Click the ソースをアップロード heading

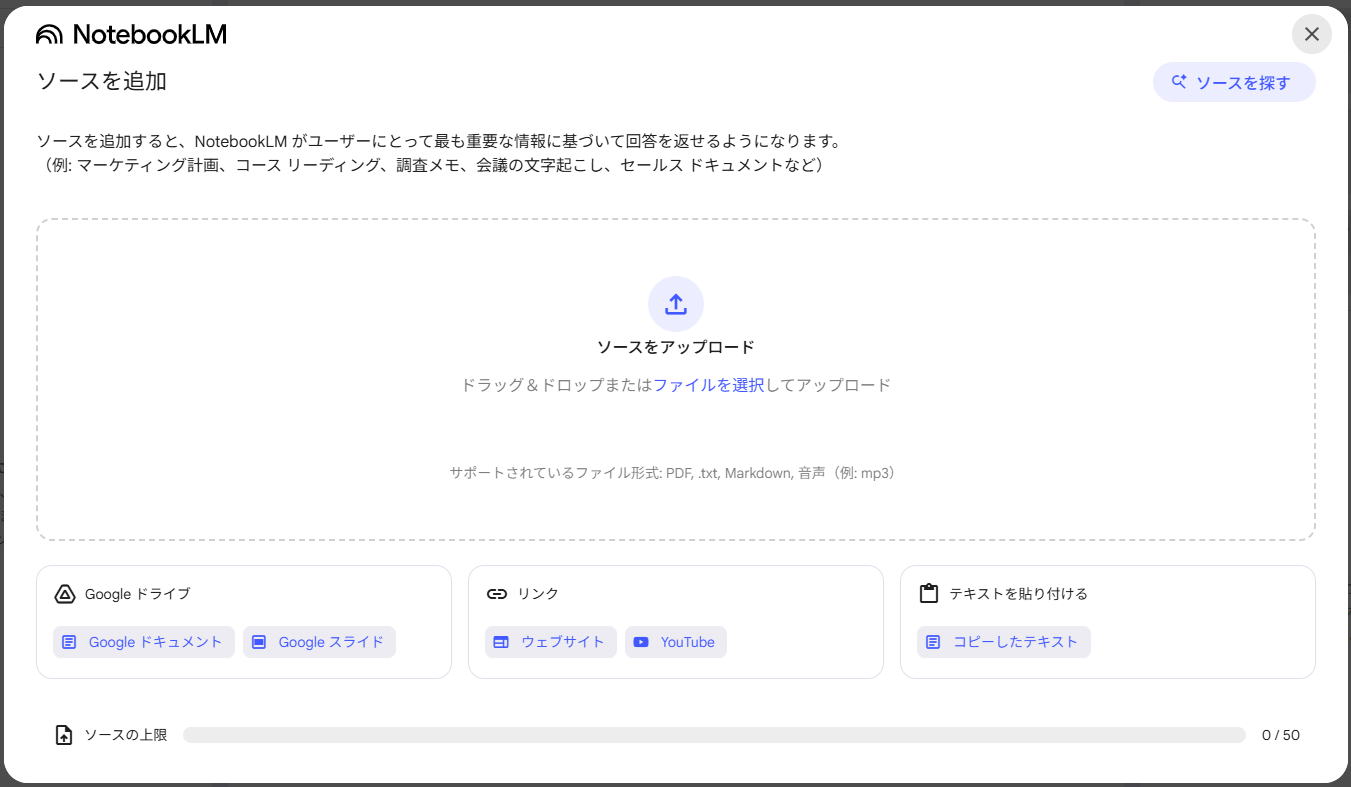675,347
